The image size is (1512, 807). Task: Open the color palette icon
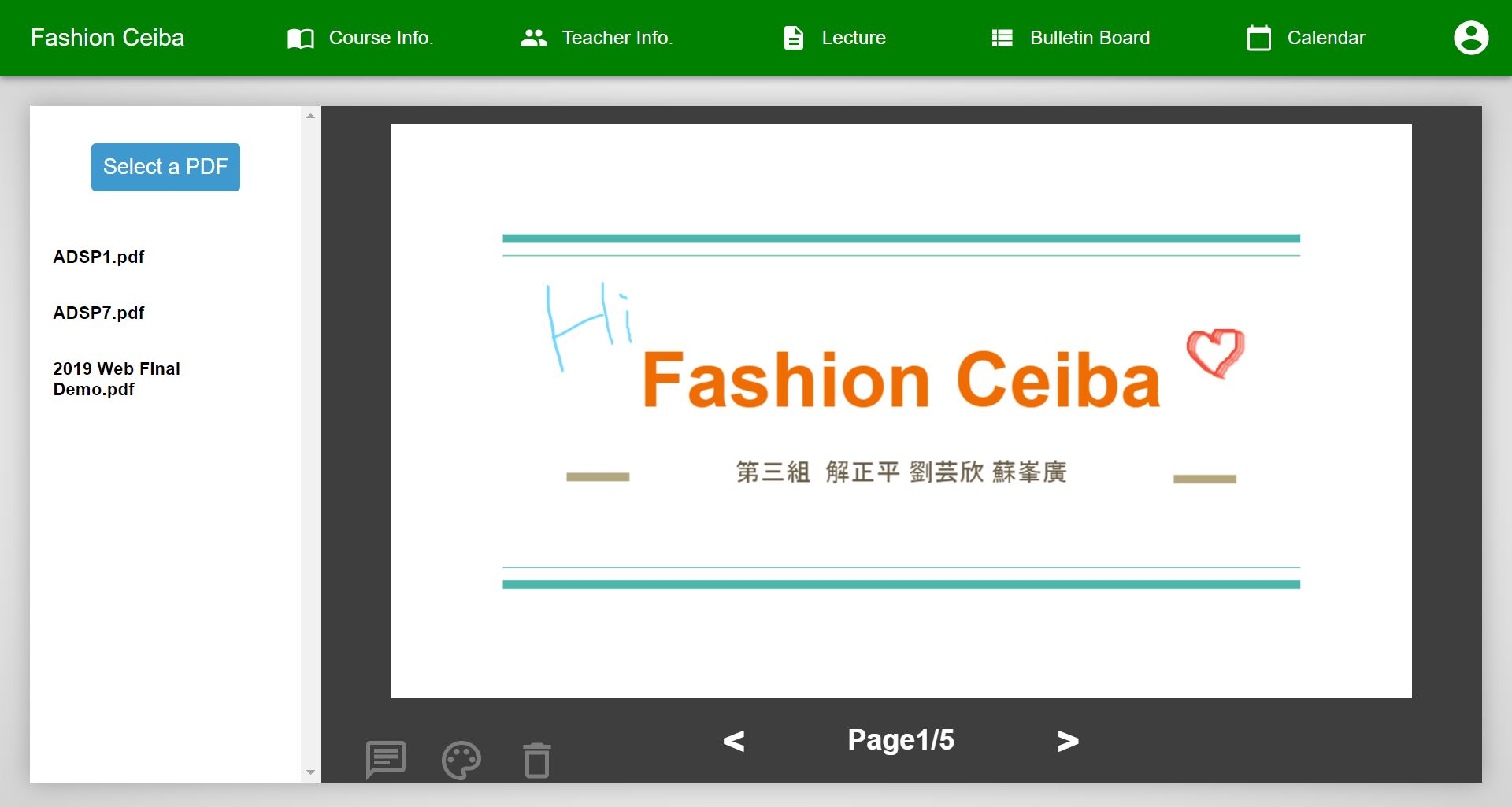[x=461, y=760]
